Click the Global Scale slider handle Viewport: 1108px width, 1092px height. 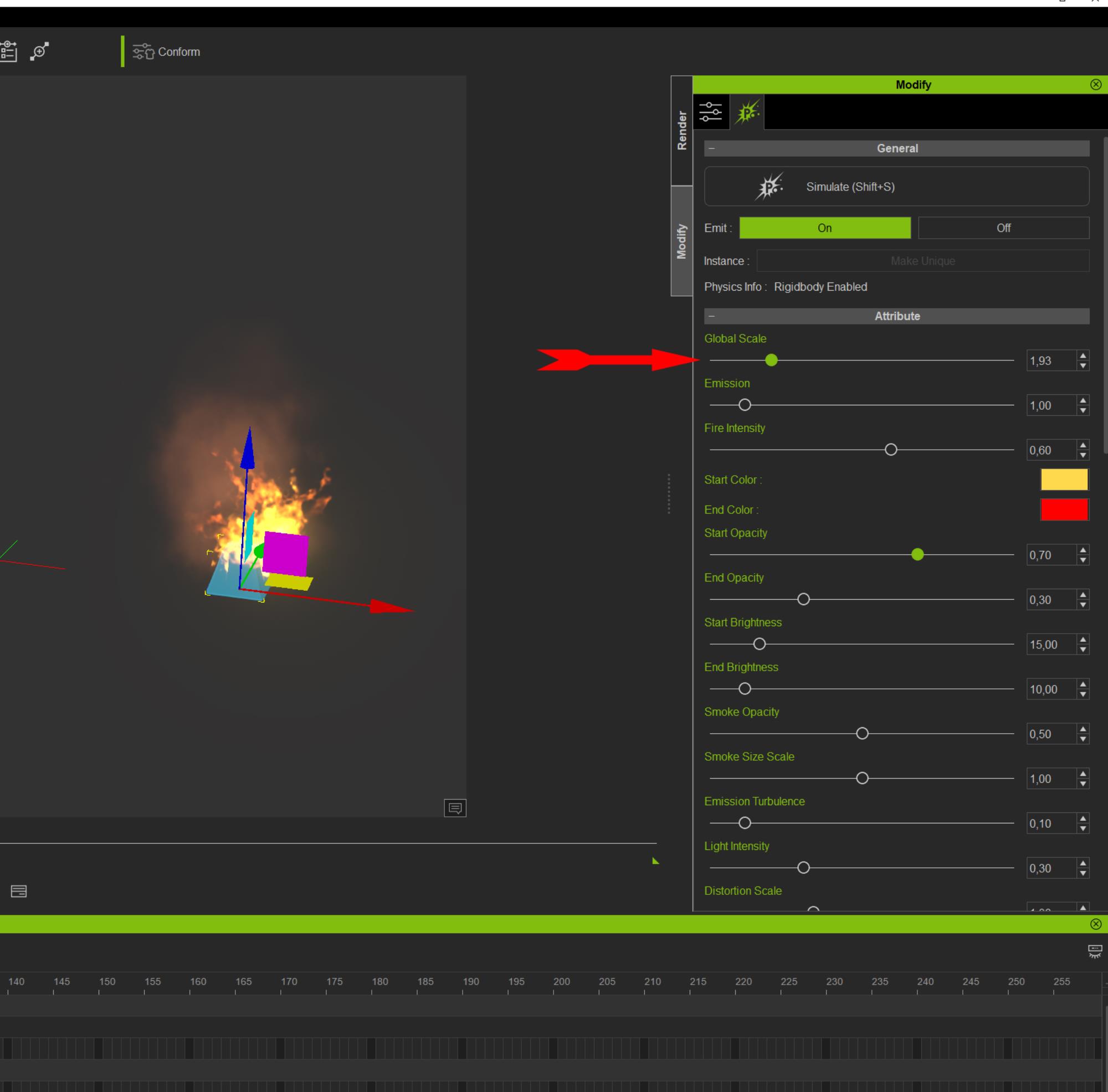[x=771, y=360]
